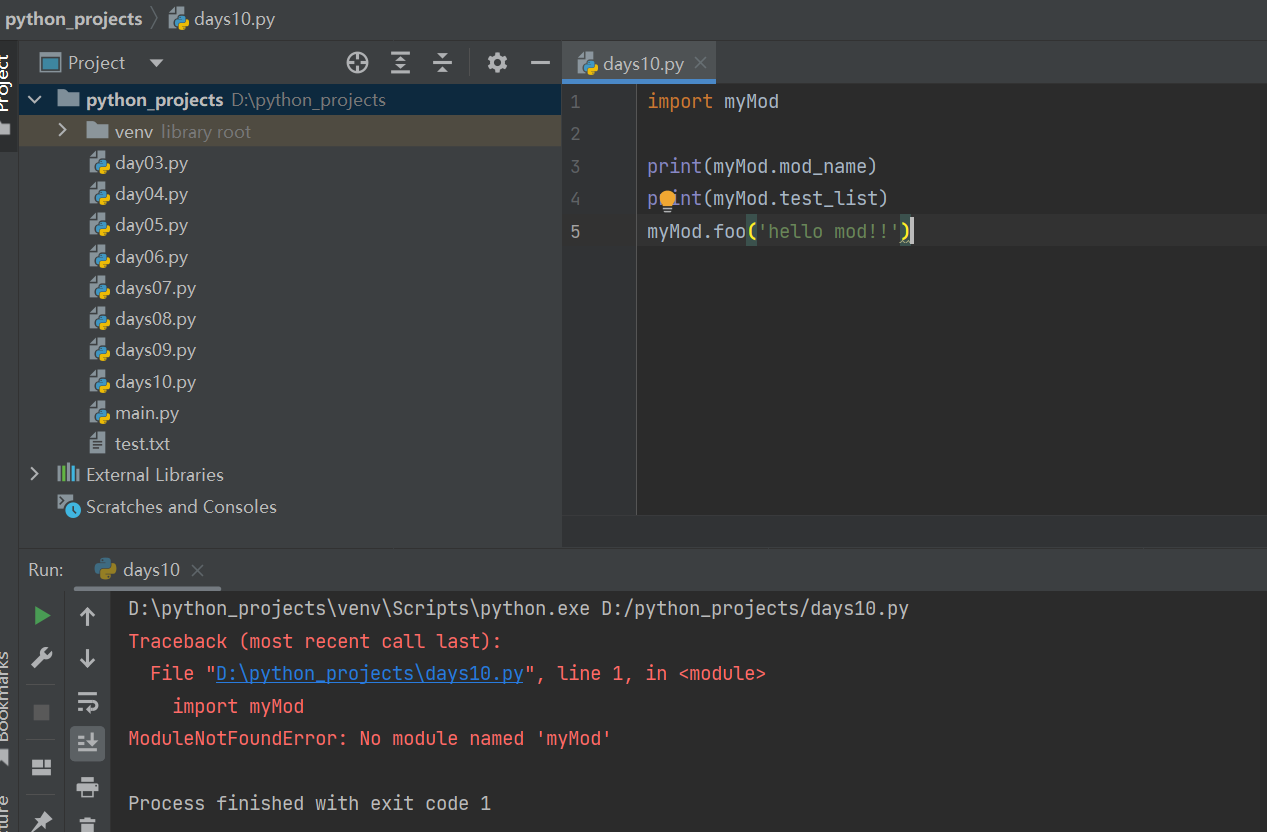Select Scratches and Consoles node
Image resolution: width=1267 pixels, height=832 pixels.
[x=181, y=507]
